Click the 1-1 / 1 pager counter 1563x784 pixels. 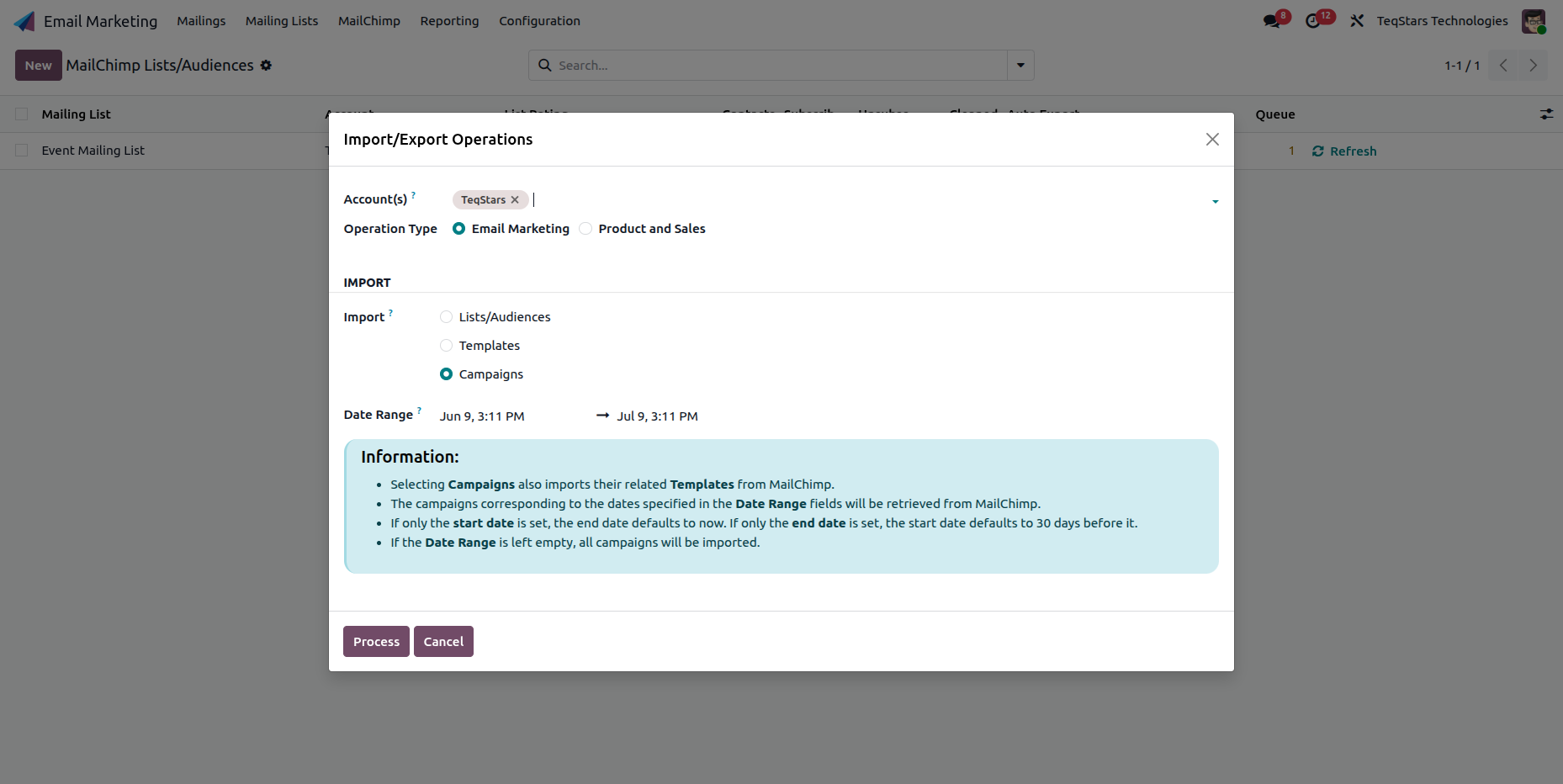point(1462,66)
